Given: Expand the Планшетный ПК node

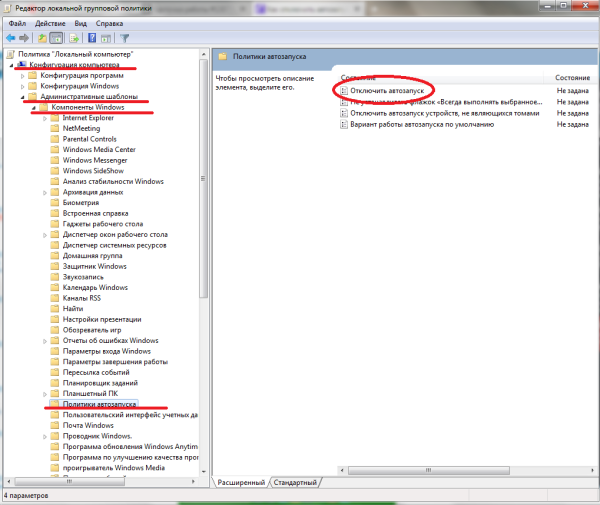Looking at the screenshot, I should (x=45, y=394).
